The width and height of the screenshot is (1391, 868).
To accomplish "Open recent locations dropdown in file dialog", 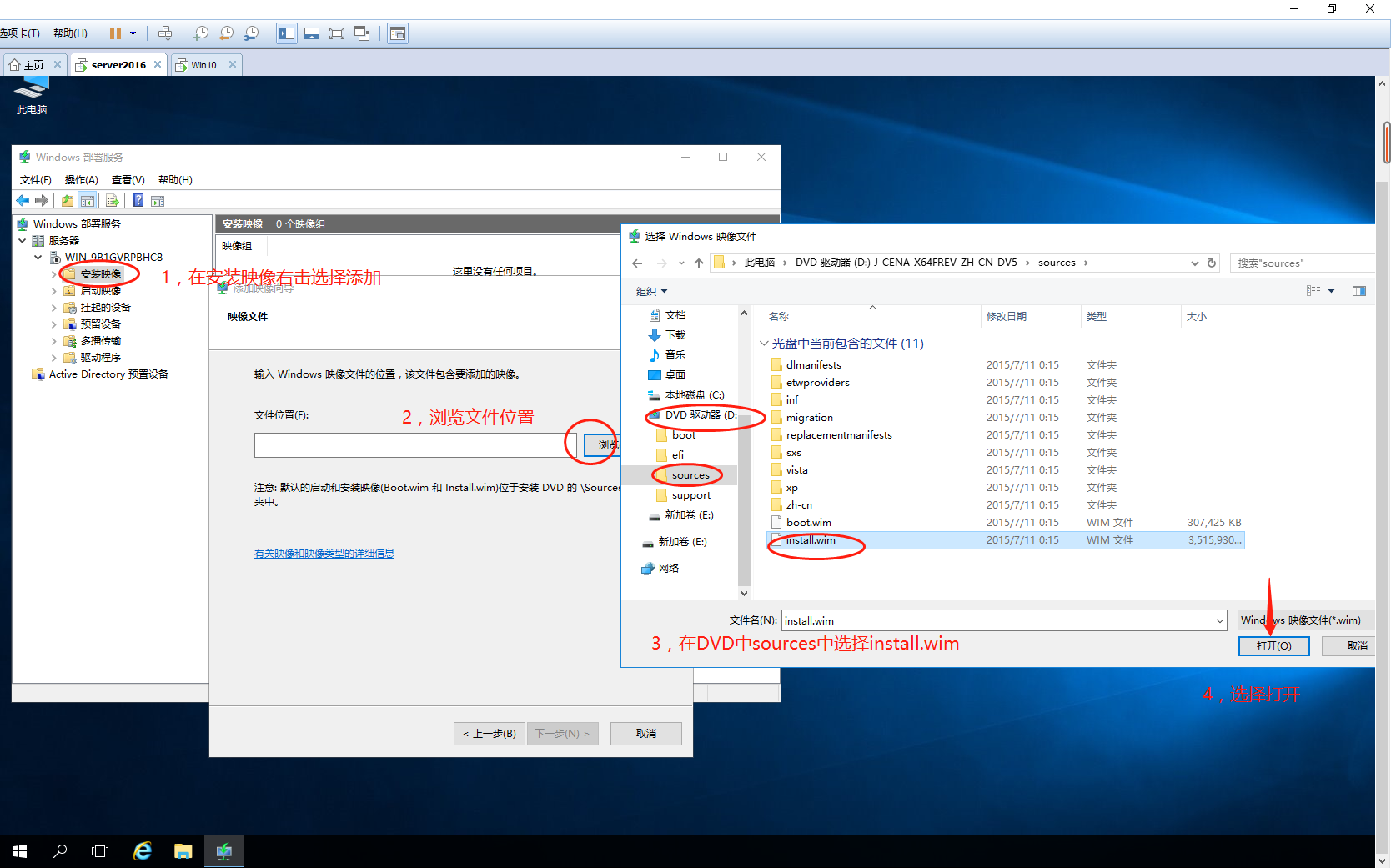I will tap(681, 263).
